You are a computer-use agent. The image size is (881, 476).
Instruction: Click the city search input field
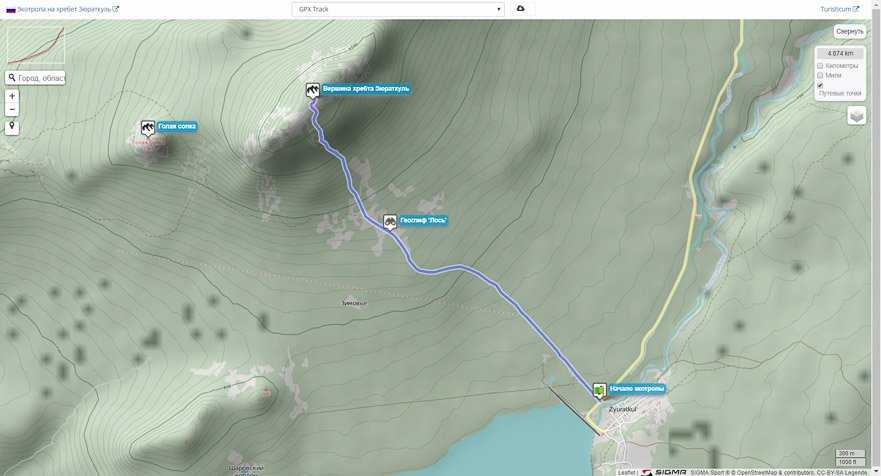pyautogui.click(x=40, y=78)
